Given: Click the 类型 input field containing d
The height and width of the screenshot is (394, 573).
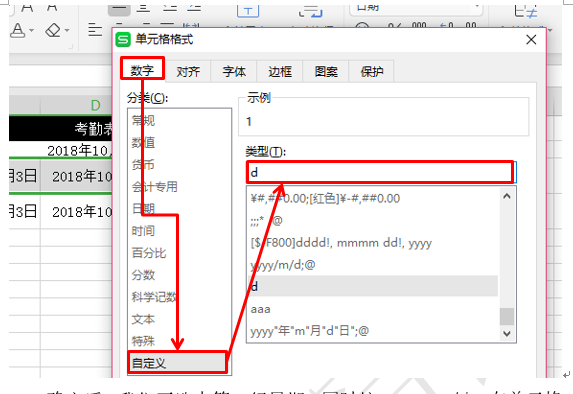Looking at the screenshot, I should click(x=380, y=172).
